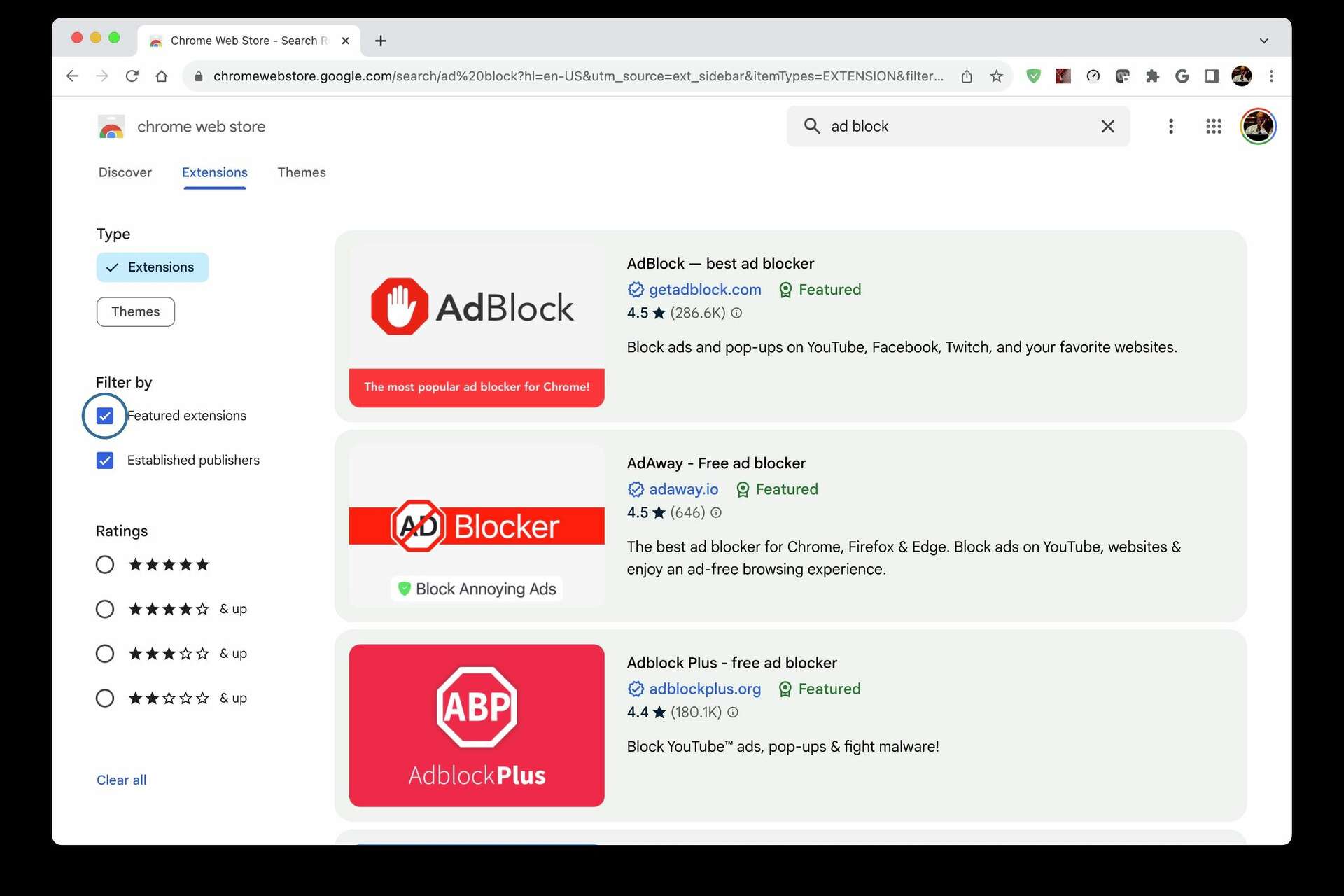Image resolution: width=1344 pixels, height=896 pixels.
Task: Open the browser profile avatar in toolbar
Action: (x=1242, y=76)
